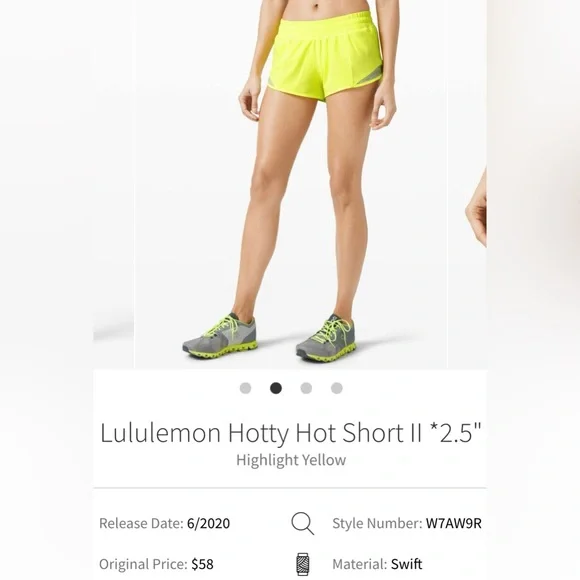580x580 pixels.
Task: Click the $58 original price value
Action: pos(202,564)
